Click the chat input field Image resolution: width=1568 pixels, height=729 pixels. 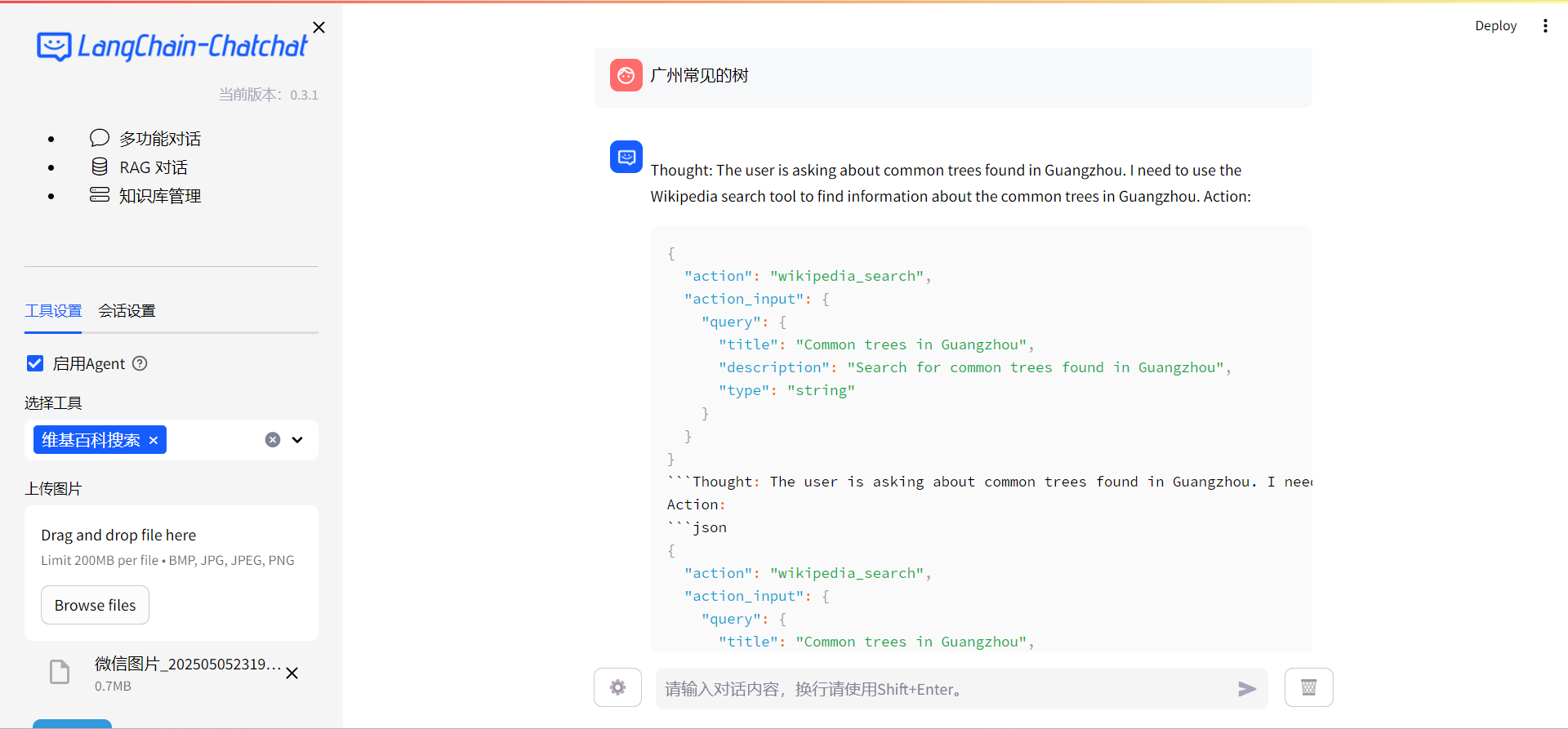click(946, 689)
